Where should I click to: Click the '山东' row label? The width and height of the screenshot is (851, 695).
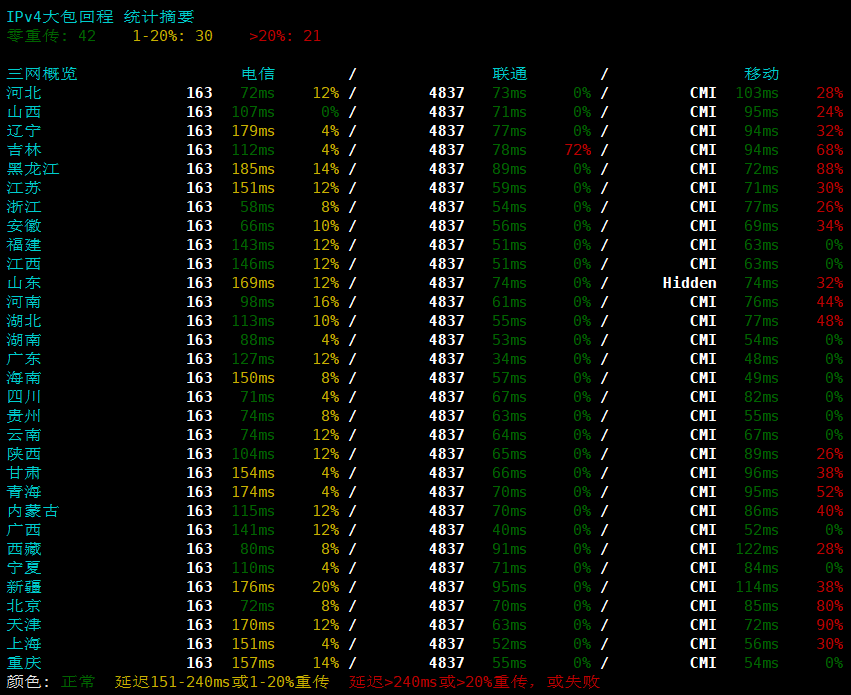24,283
